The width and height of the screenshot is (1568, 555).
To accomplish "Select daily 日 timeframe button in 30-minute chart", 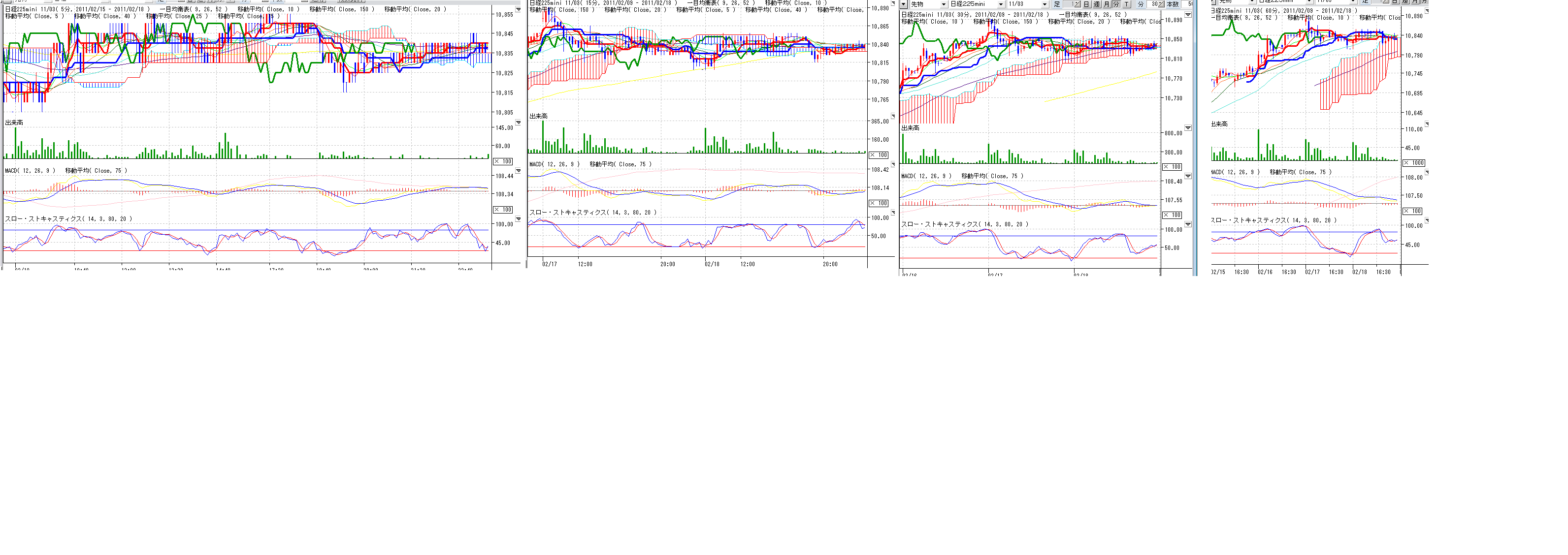I will [x=1086, y=4].
